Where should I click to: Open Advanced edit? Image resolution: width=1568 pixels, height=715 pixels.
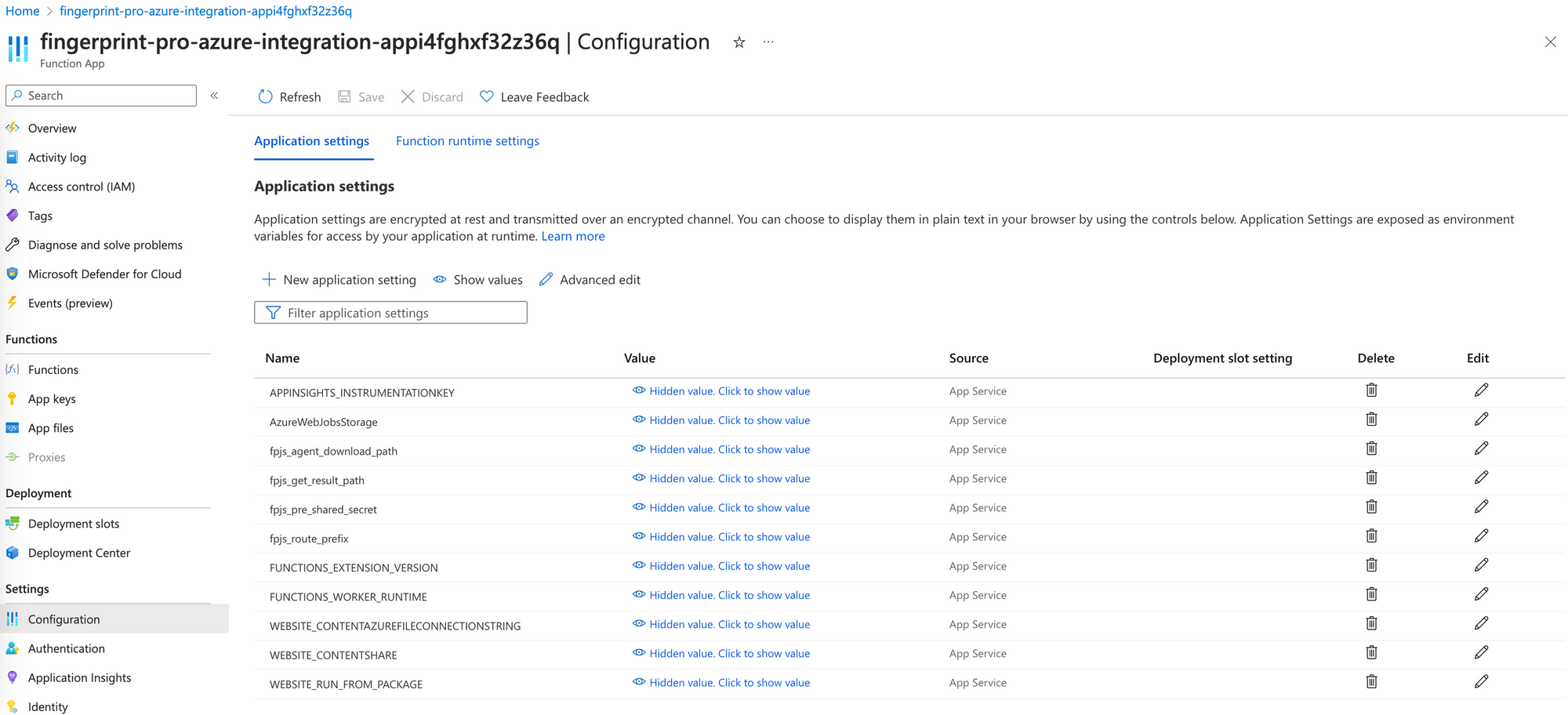(x=590, y=280)
